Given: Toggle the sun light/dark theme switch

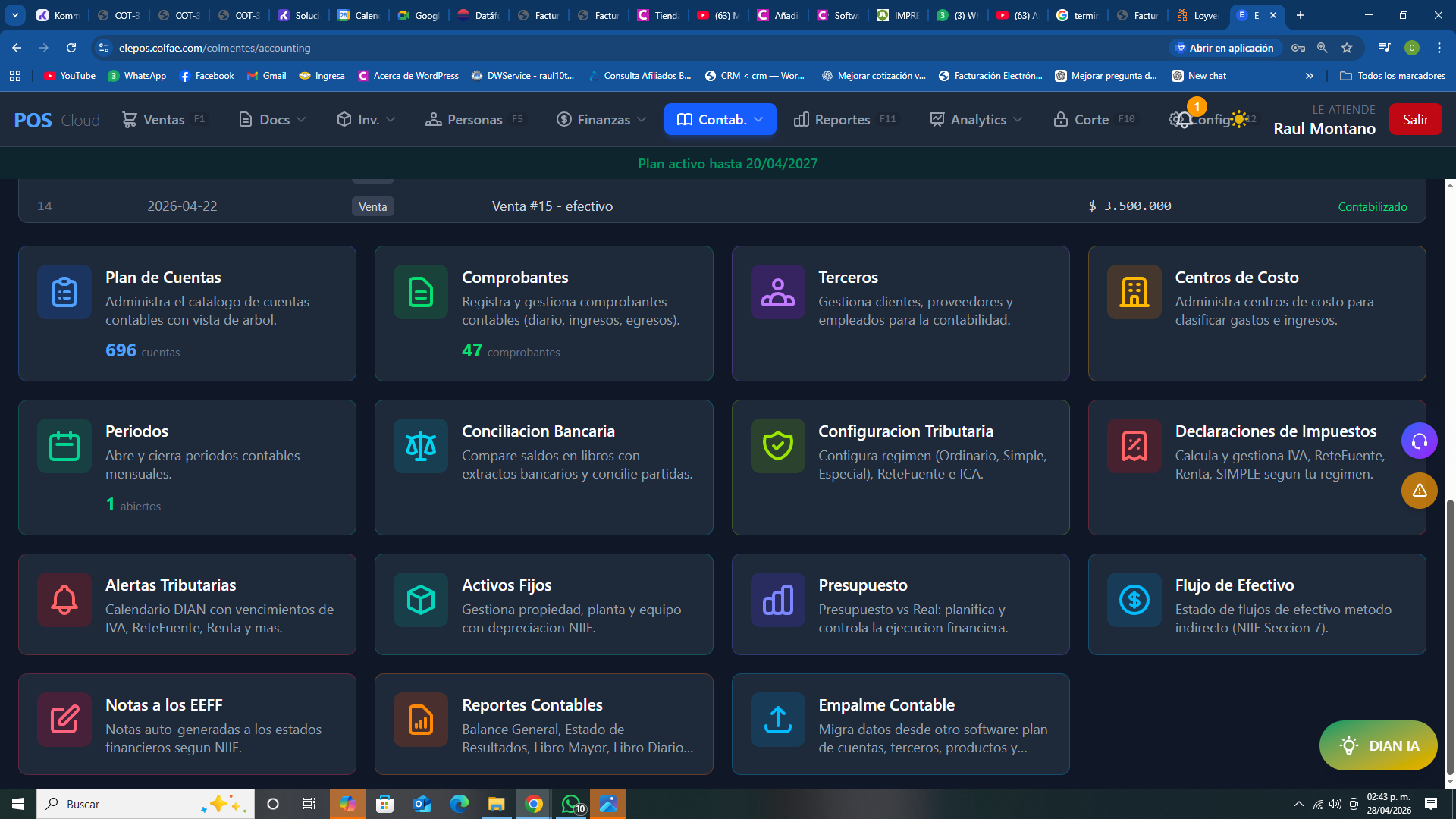Looking at the screenshot, I should point(1239,119).
